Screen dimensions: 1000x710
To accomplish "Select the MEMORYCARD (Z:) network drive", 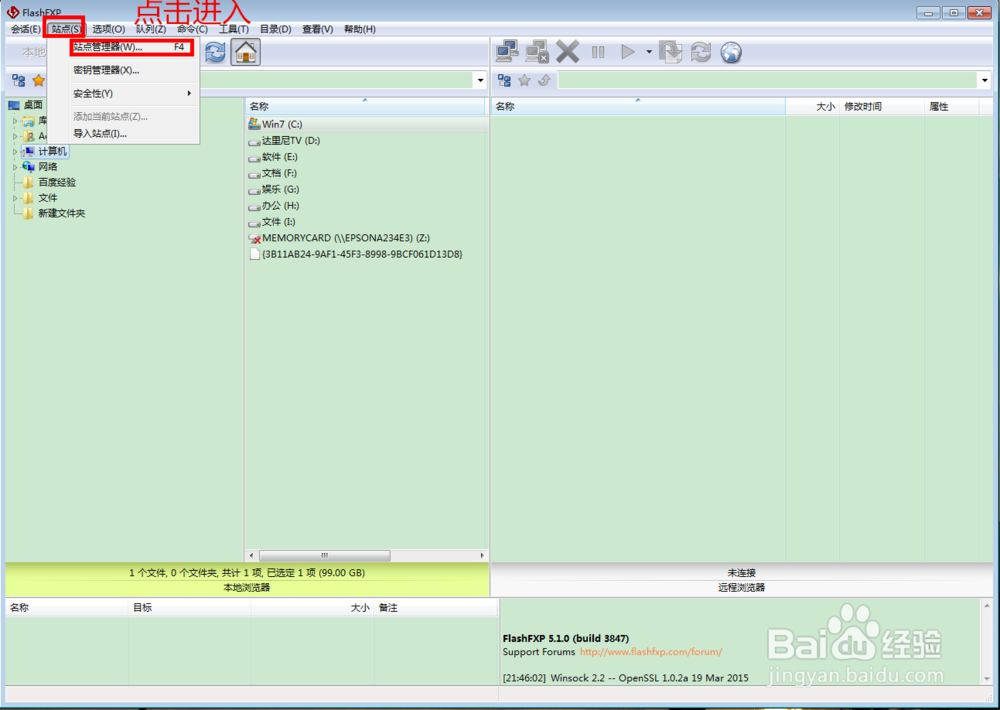I will pos(346,238).
